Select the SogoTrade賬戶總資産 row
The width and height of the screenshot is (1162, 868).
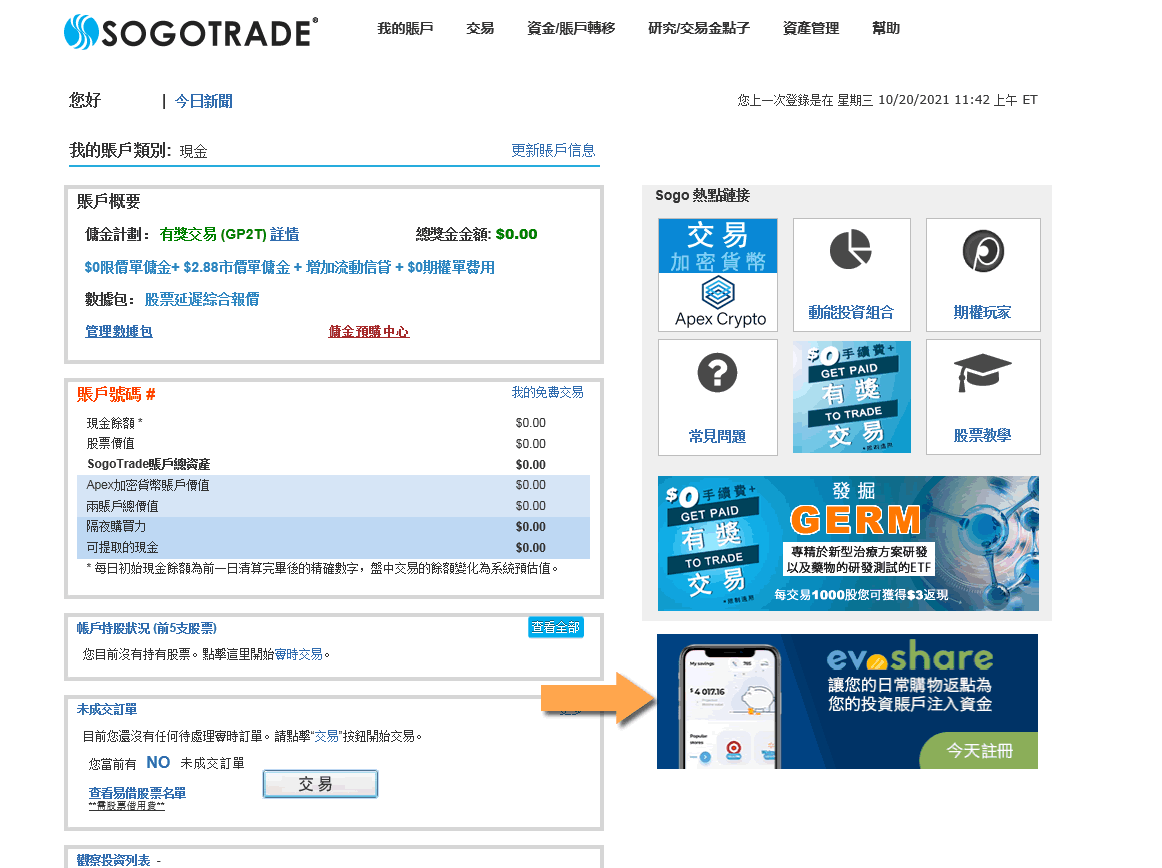click(333, 464)
